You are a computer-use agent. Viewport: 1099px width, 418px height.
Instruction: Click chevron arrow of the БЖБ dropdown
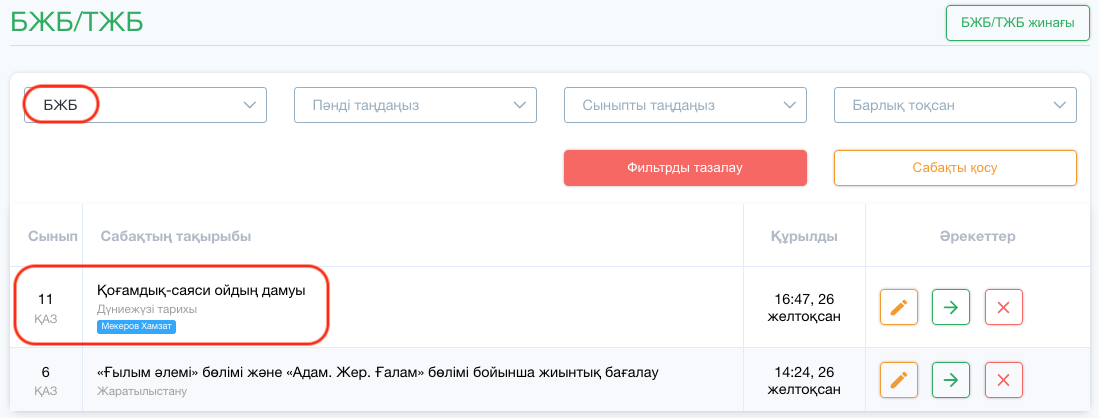click(250, 105)
